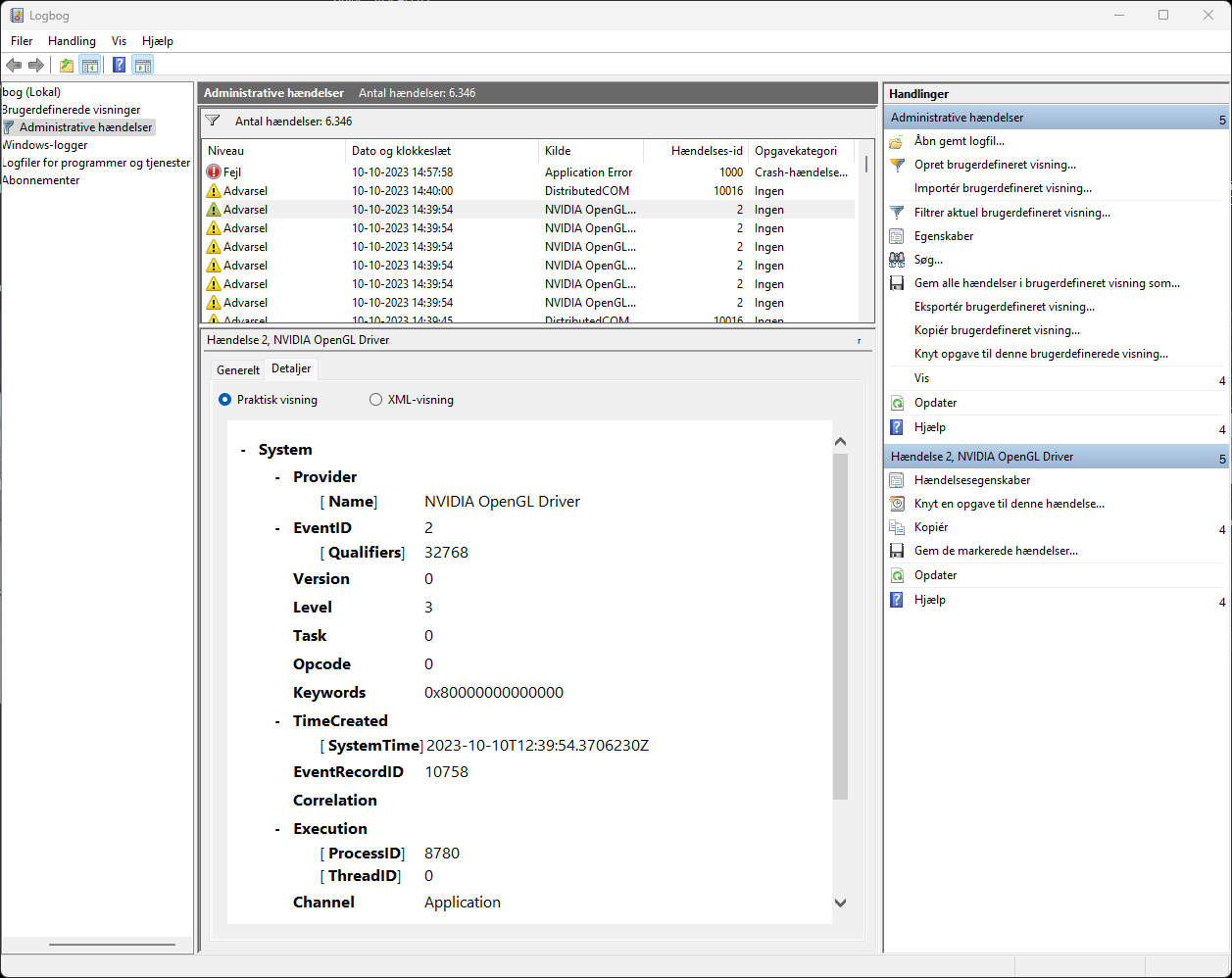The width and height of the screenshot is (1232, 978).
Task: Click the Hændelsesegenskaber icon in actions
Action: pos(896,480)
